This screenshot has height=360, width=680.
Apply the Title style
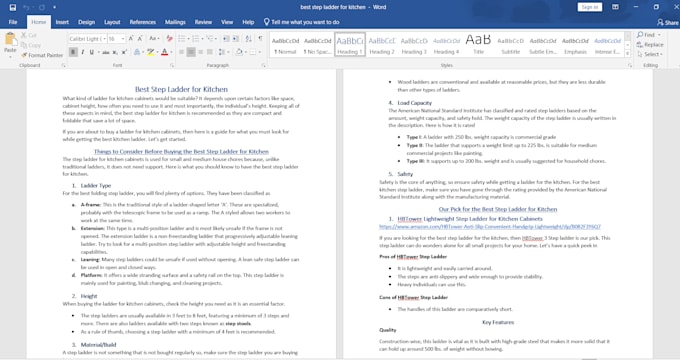(x=478, y=45)
